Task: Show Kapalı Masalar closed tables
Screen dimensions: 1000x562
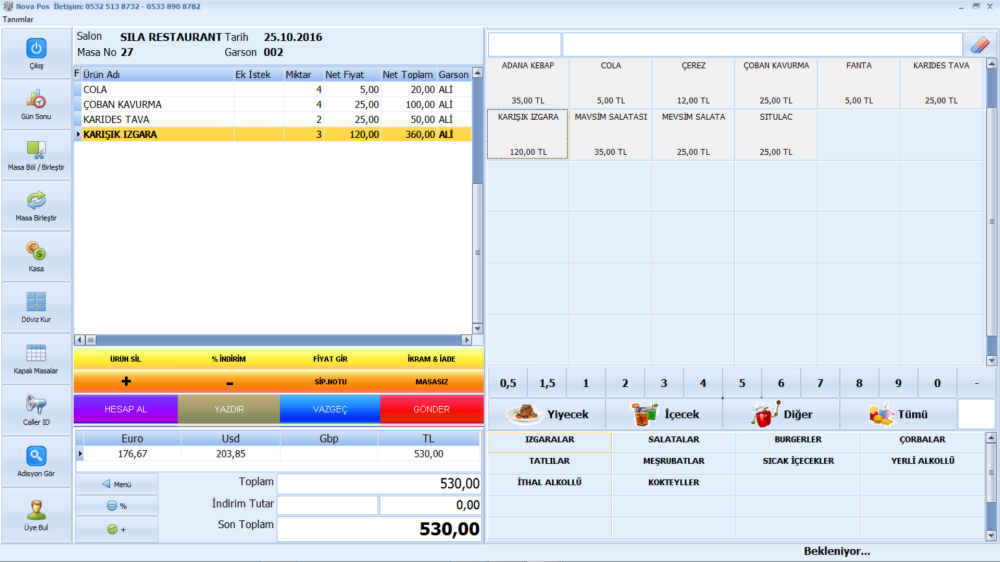Action: (36, 354)
